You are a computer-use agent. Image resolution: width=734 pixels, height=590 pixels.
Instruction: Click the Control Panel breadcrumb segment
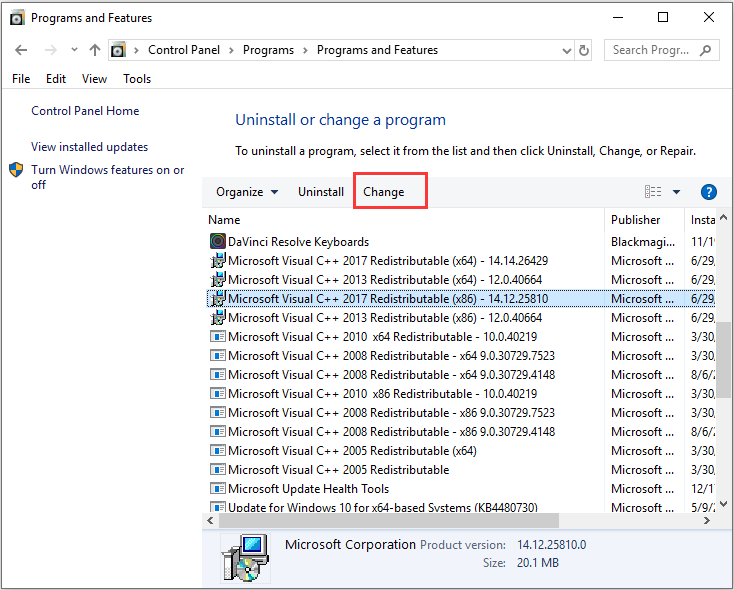click(x=184, y=50)
